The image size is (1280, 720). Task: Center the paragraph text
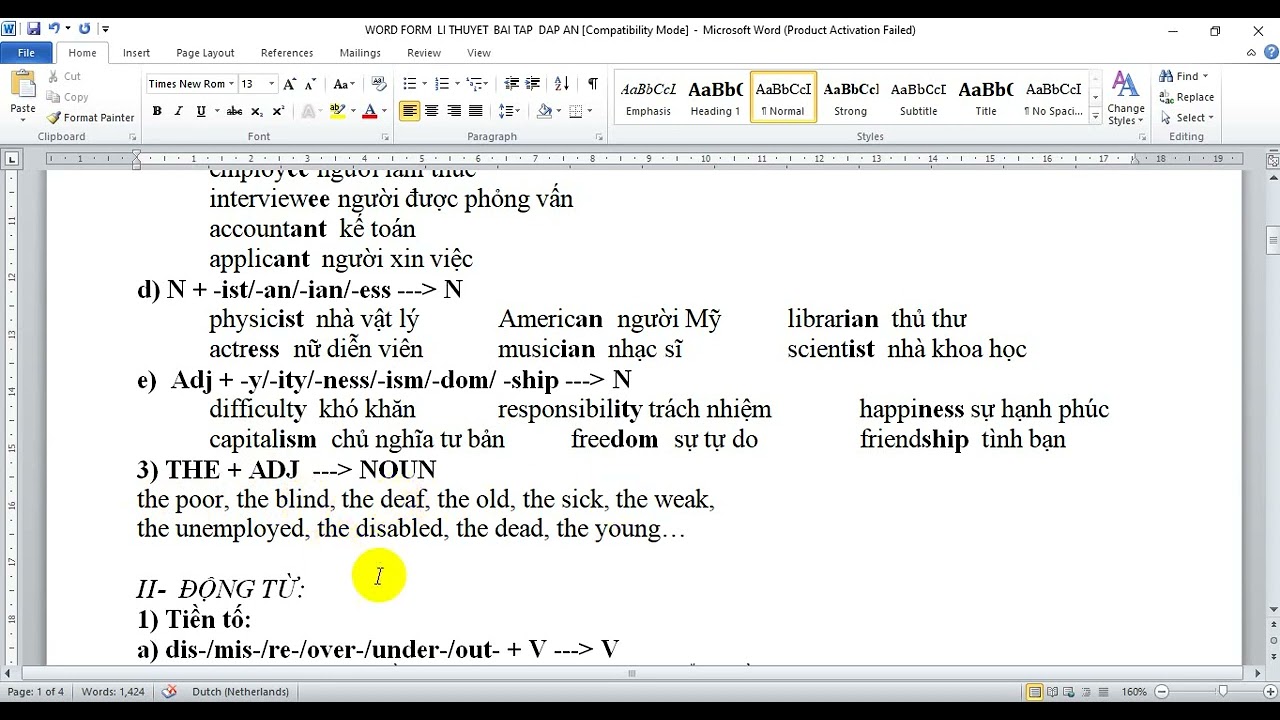pyautogui.click(x=432, y=111)
